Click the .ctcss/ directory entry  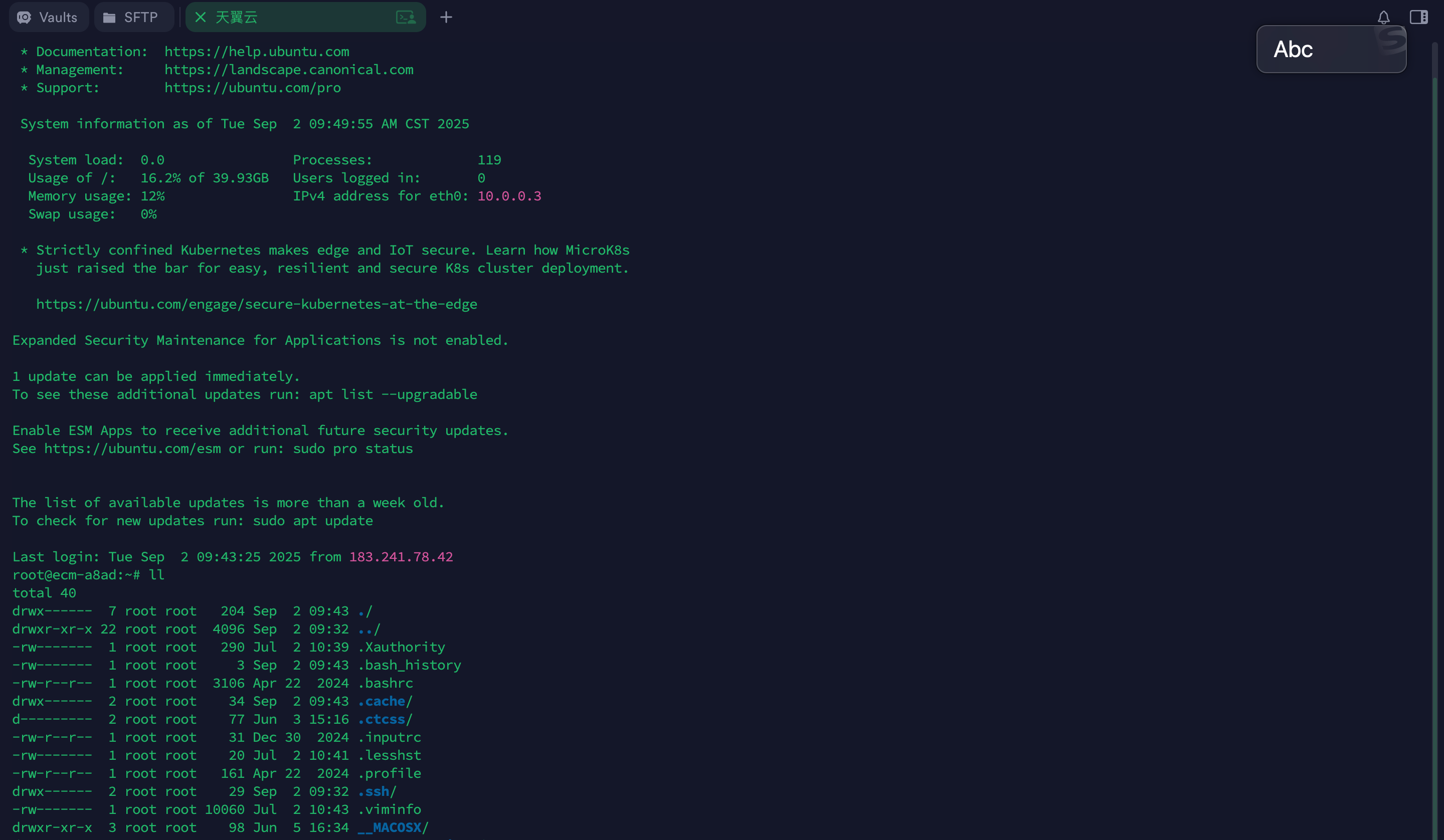click(384, 719)
